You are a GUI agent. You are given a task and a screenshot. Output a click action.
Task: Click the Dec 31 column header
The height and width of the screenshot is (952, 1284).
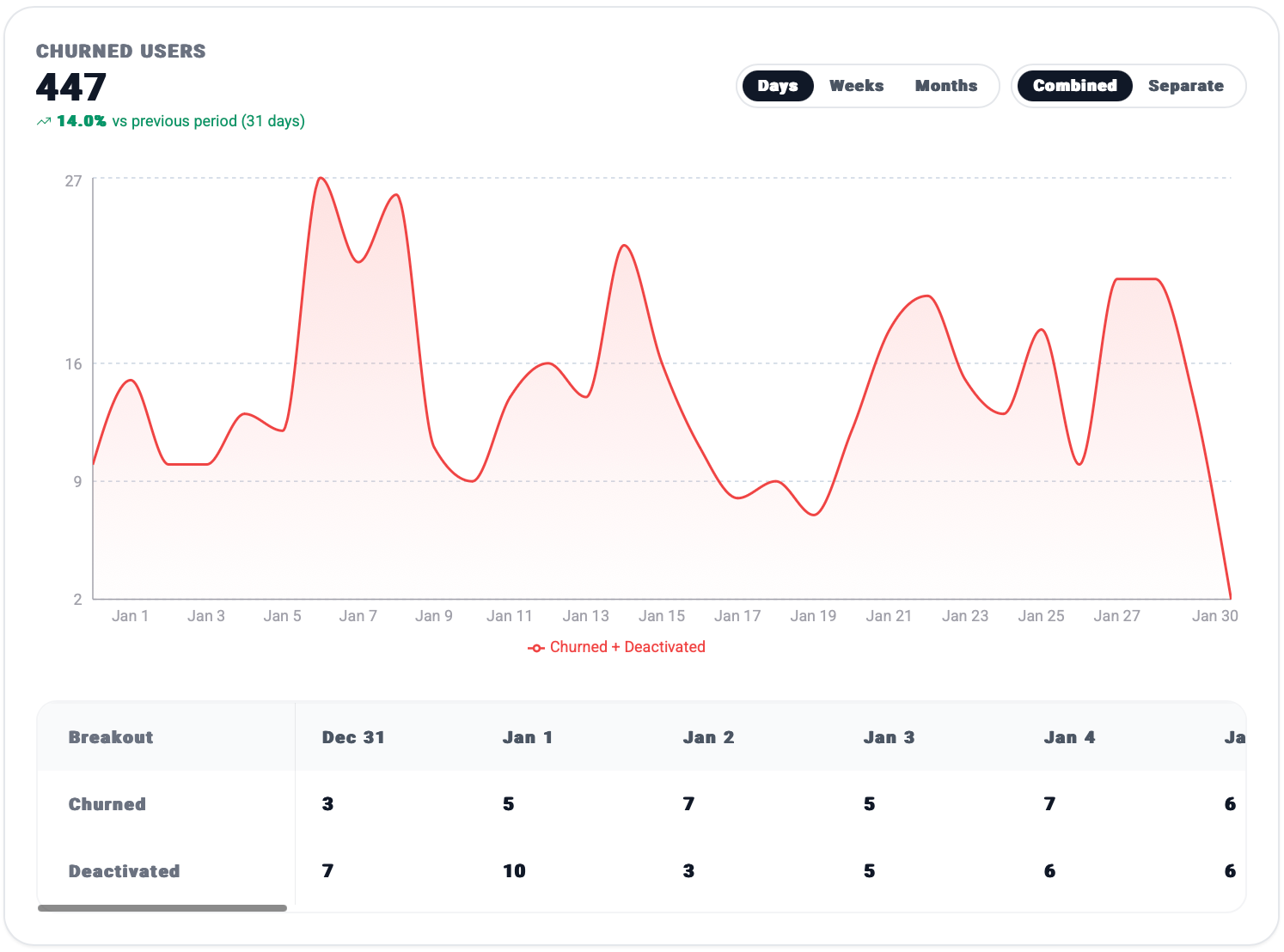pos(353,737)
